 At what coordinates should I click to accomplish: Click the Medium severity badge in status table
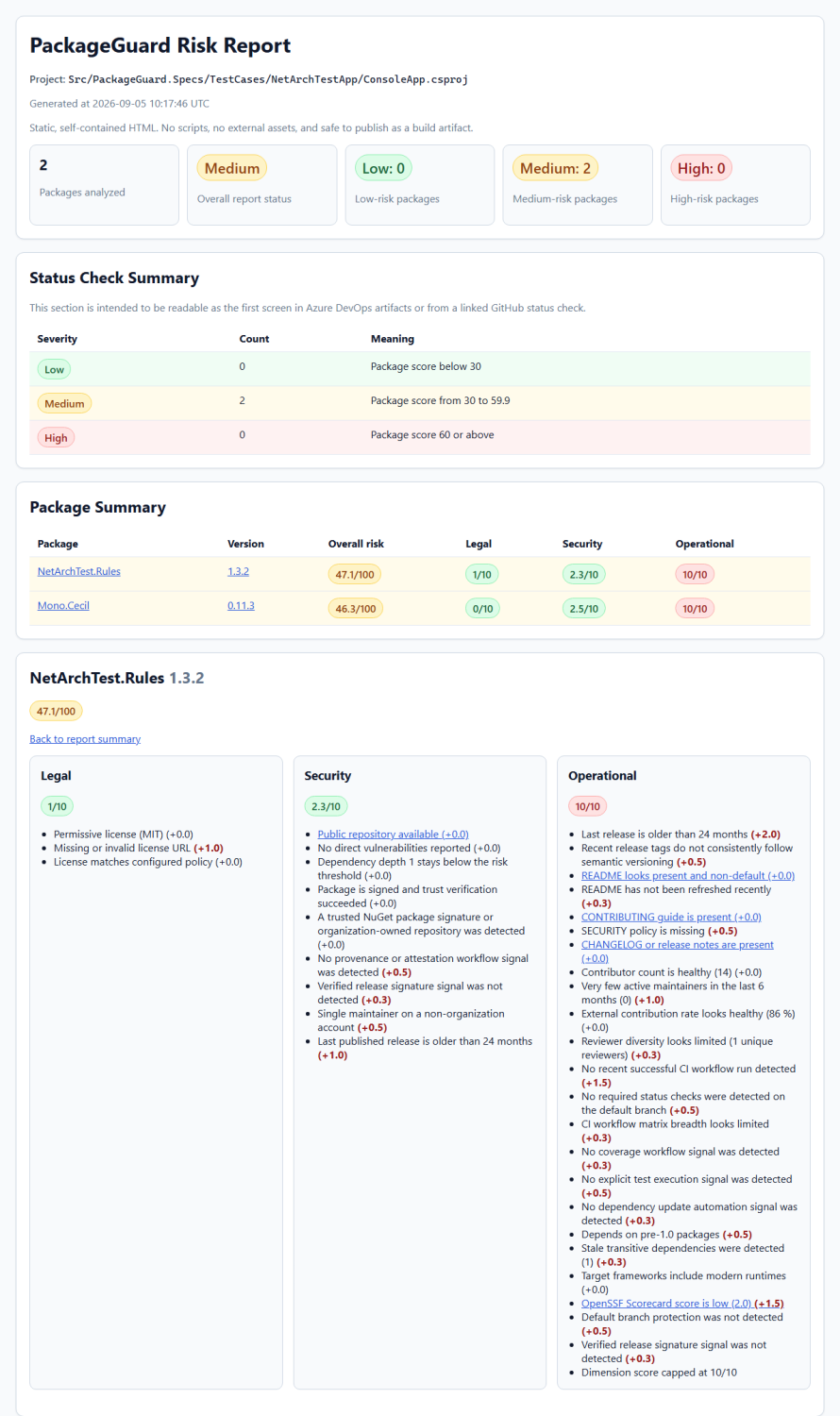point(64,403)
